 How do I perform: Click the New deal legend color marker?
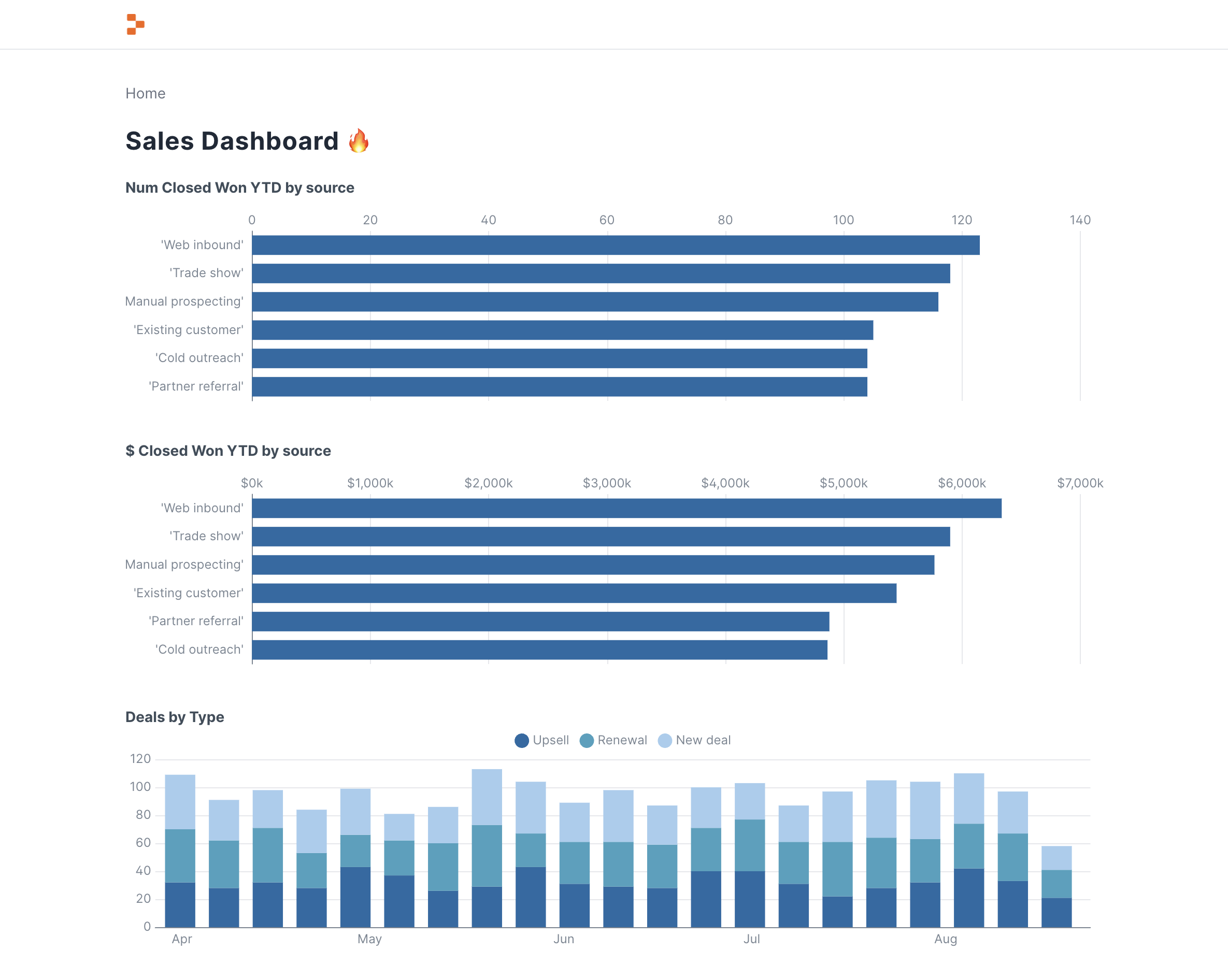(x=664, y=740)
